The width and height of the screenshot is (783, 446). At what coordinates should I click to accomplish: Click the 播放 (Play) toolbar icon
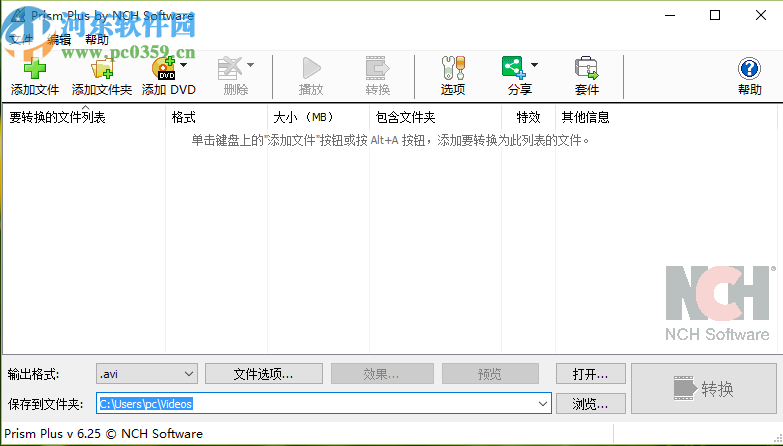311,68
